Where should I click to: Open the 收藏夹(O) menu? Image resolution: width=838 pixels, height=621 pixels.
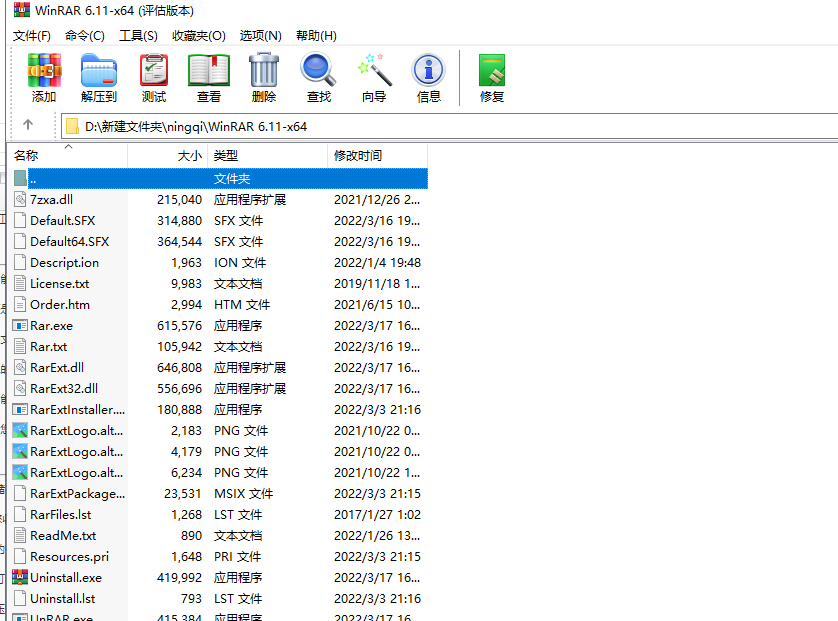coord(199,36)
